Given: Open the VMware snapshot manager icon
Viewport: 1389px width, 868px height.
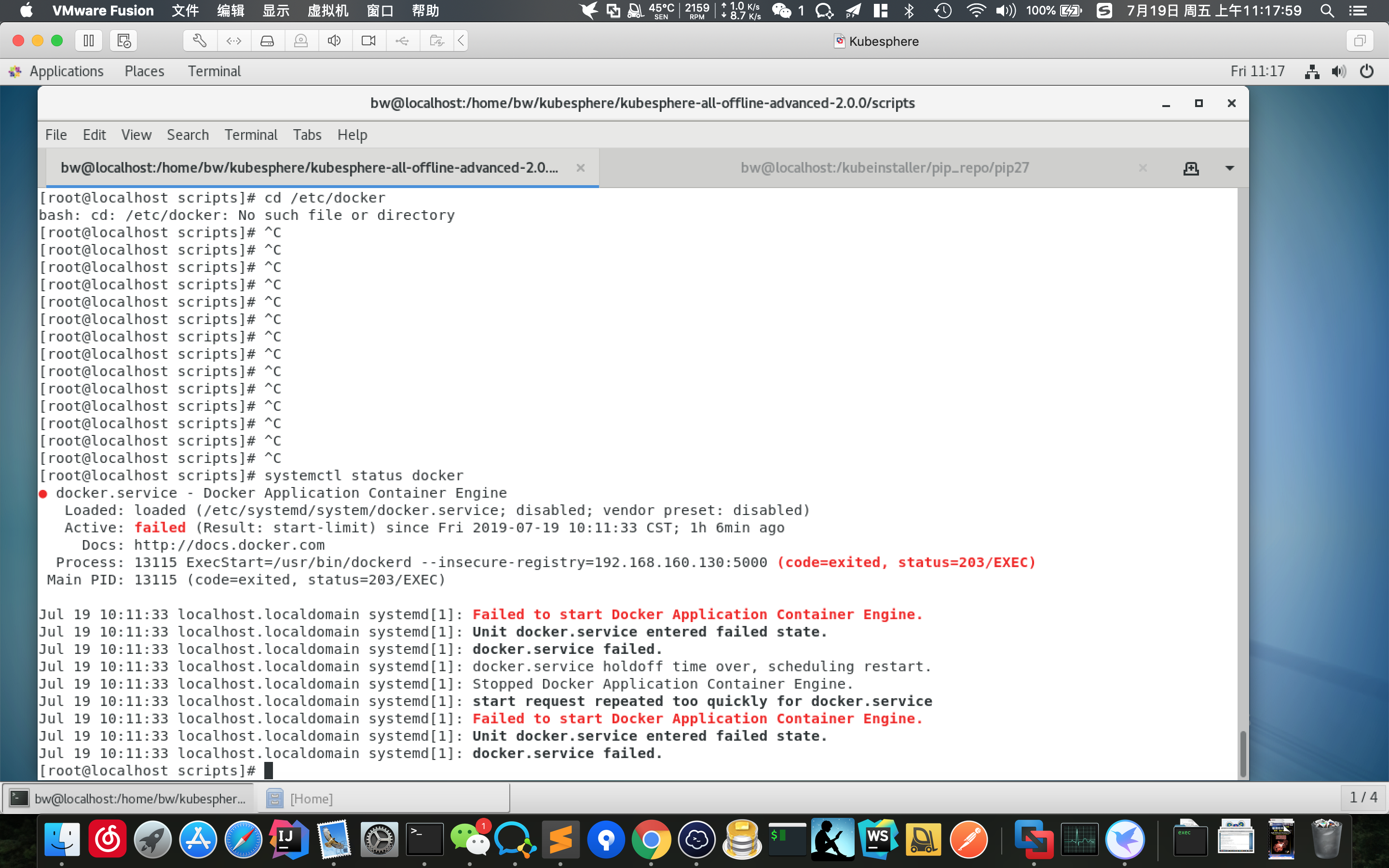Looking at the screenshot, I should (123, 41).
